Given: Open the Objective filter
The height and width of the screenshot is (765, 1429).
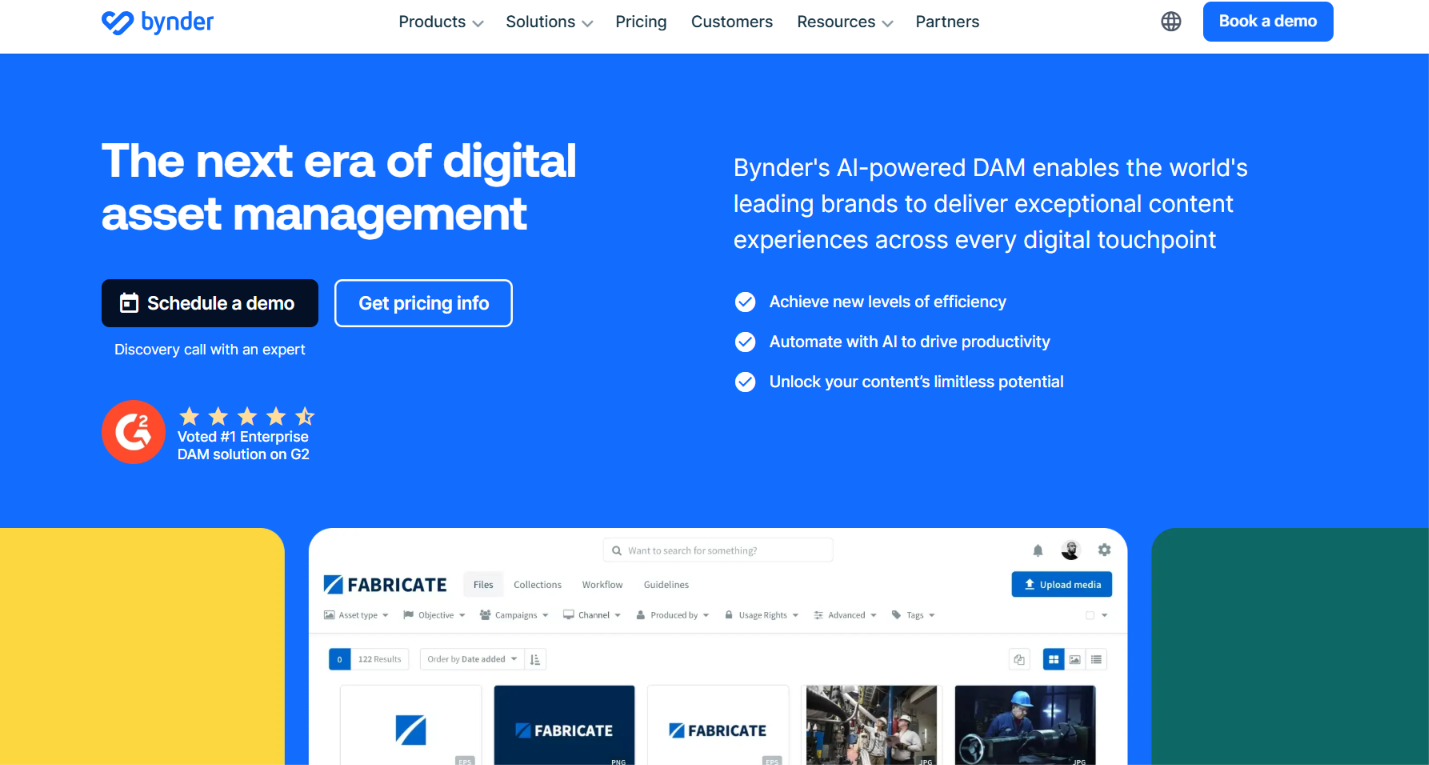Looking at the screenshot, I should click(x=434, y=615).
